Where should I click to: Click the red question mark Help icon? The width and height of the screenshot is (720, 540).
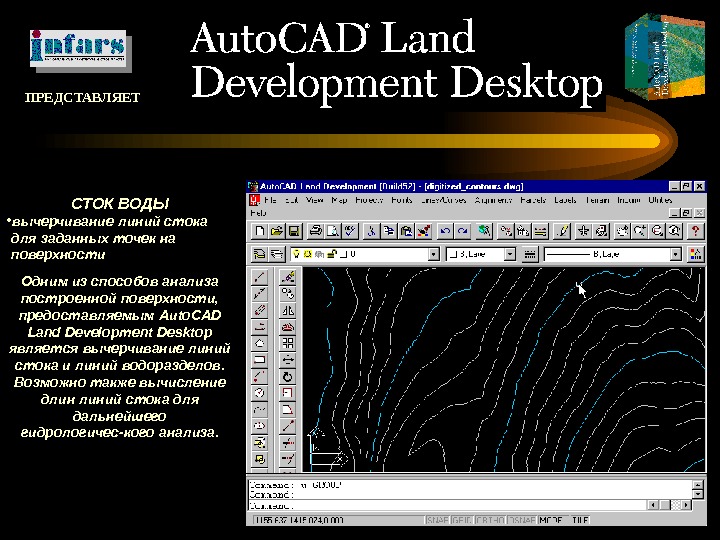[x=696, y=231]
